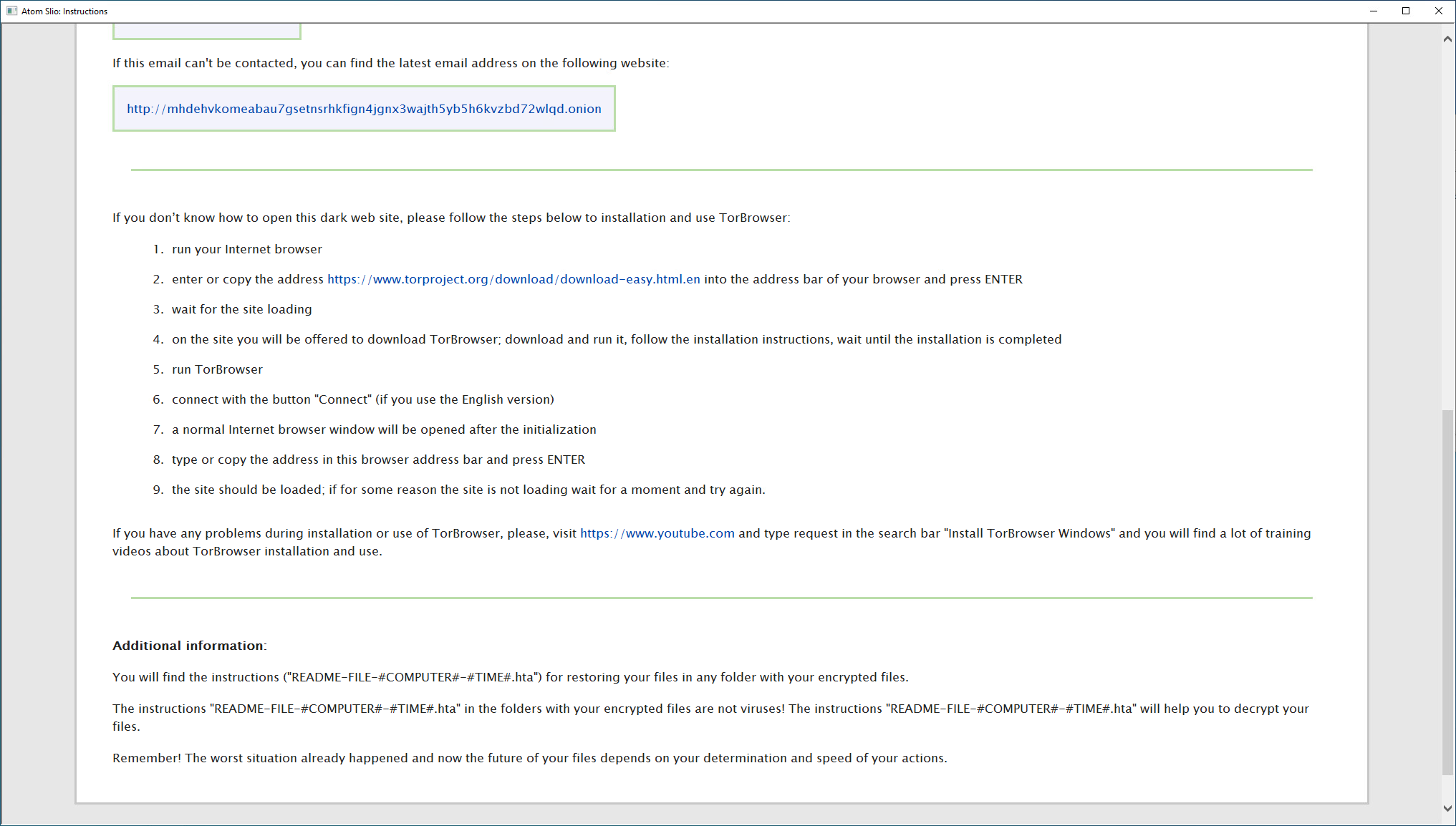Maximize the Instructions window

(x=1406, y=11)
